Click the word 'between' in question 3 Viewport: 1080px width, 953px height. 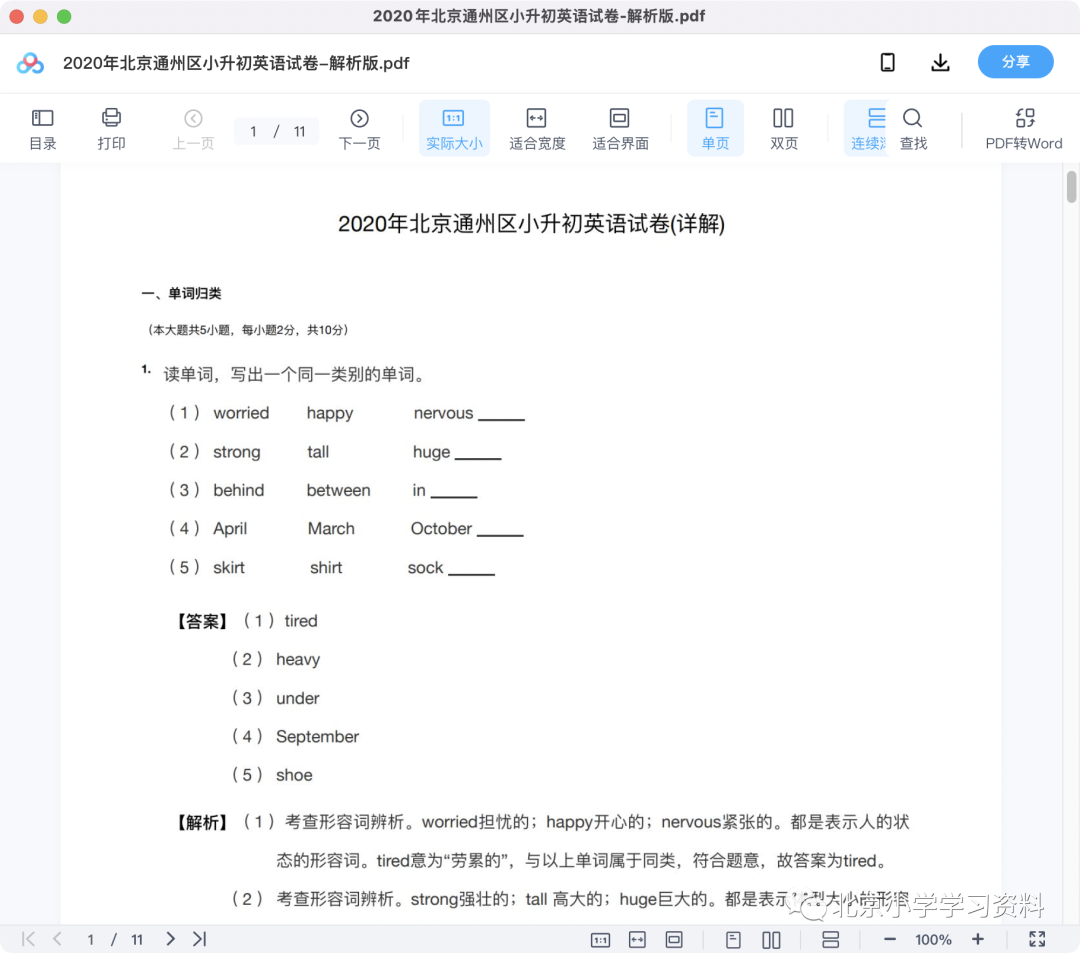click(338, 490)
